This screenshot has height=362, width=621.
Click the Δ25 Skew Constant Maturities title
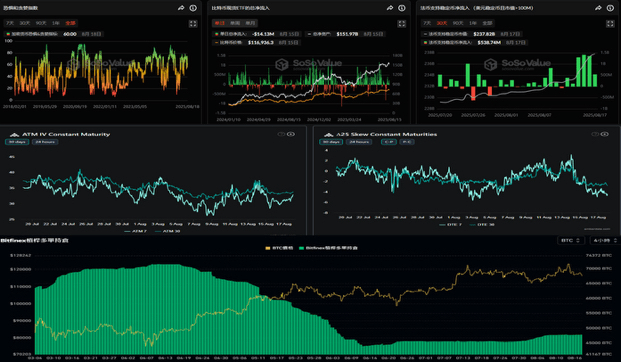click(x=387, y=135)
